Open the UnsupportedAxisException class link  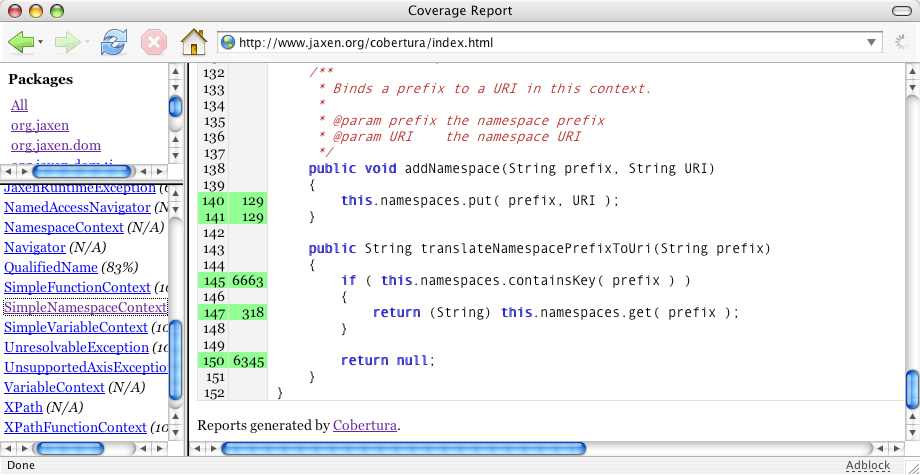point(86,367)
